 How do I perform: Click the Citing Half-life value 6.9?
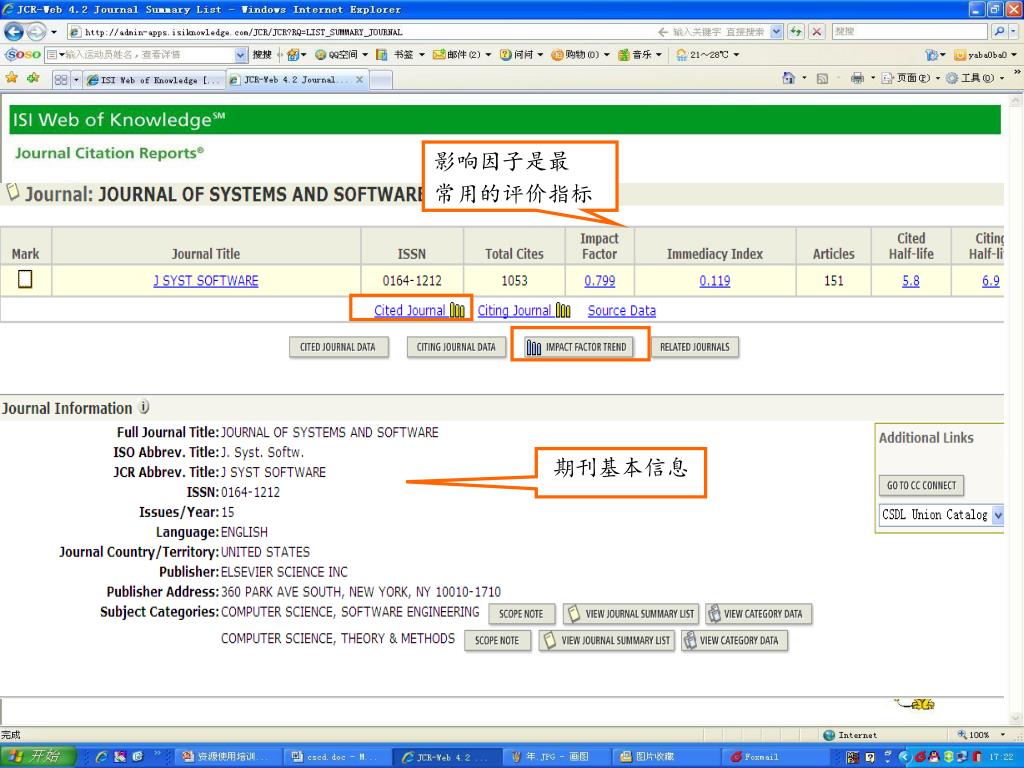point(990,281)
